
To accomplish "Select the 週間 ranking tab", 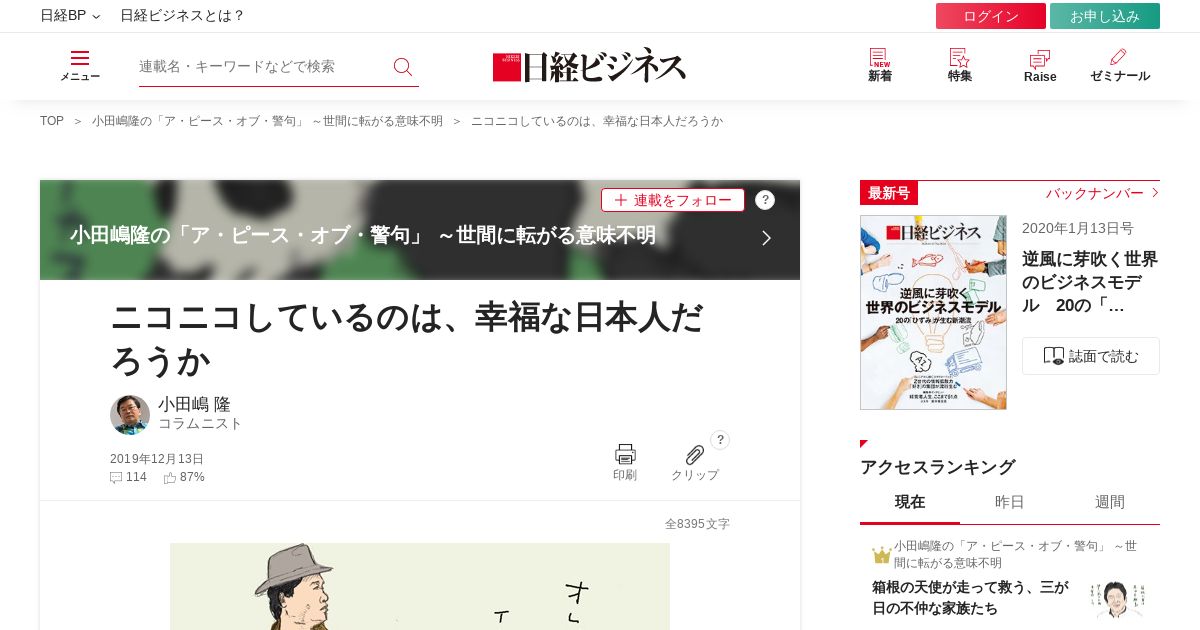I will 1110,502.
